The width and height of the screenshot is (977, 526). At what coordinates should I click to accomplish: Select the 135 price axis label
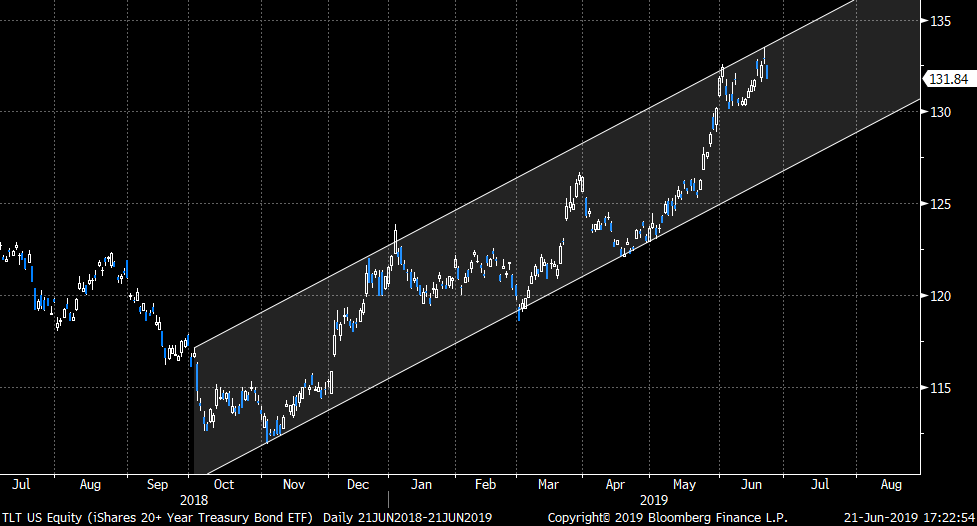(x=941, y=21)
